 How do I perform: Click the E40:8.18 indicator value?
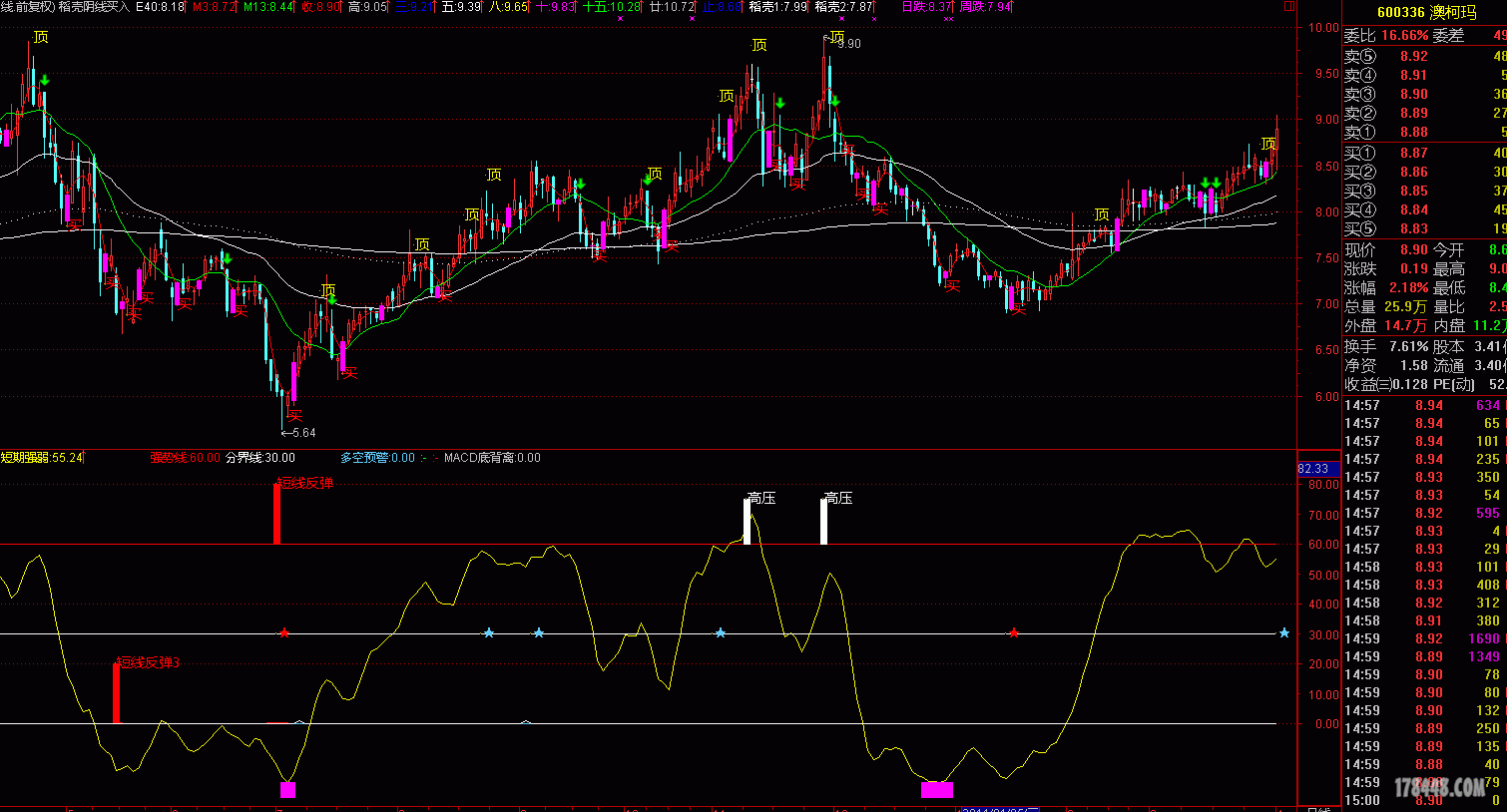pos(160,7)
